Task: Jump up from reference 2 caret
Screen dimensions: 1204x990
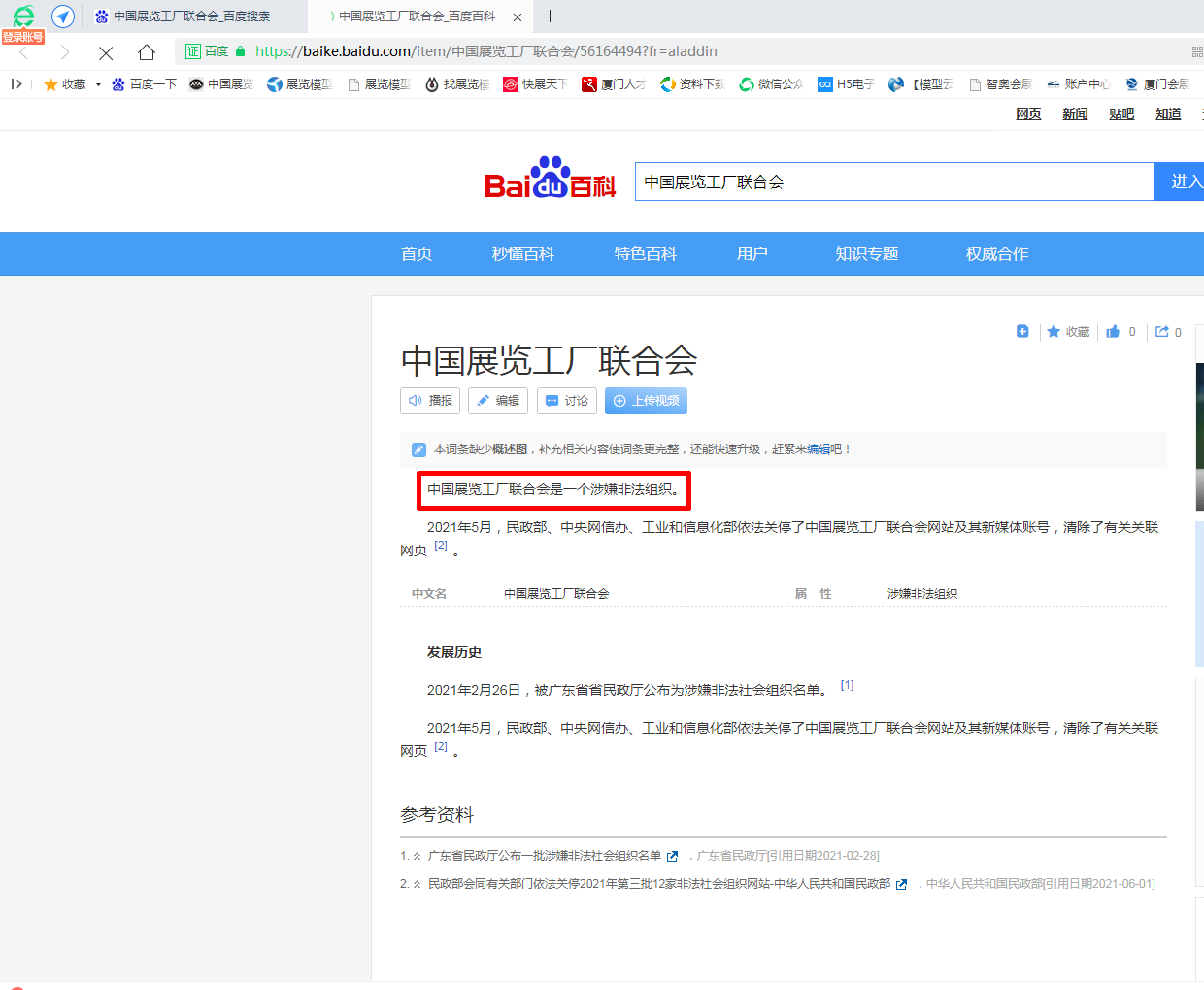Action: (418, 884)
